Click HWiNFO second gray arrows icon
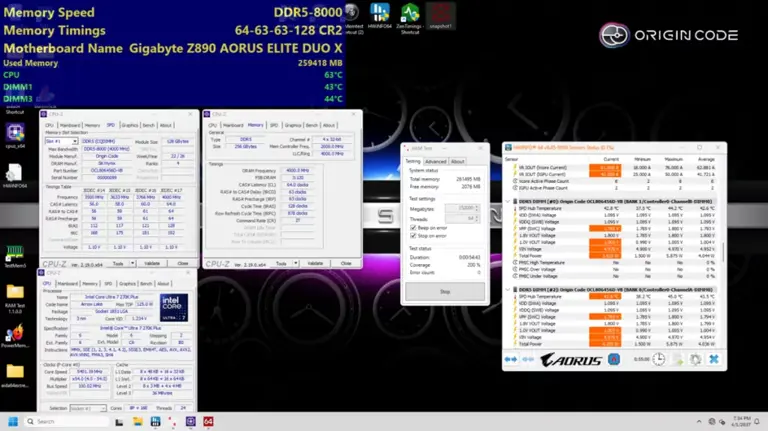 coord(528,359)
